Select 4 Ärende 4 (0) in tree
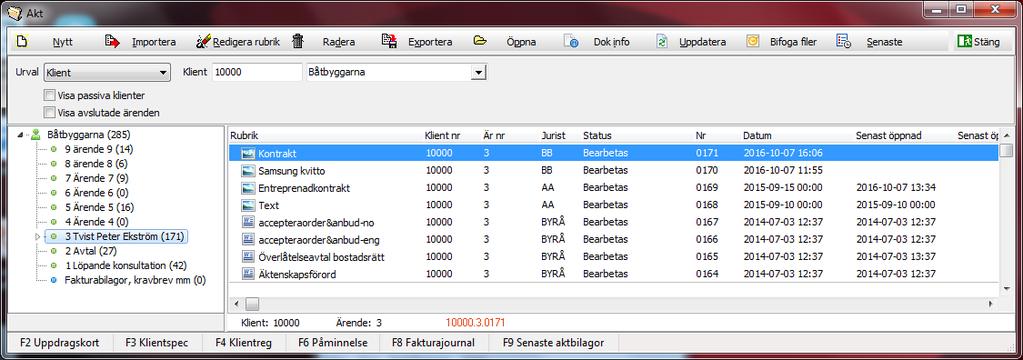 tap(97, 222)
